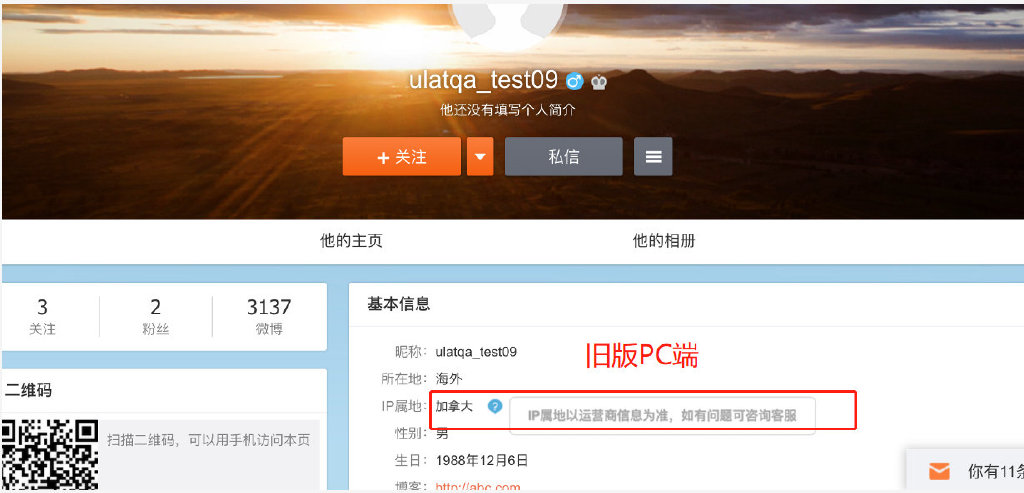Click the male gender icon beside username
Image resolution: width=1024 pixels, height=493 pixels.
point(574,82)
